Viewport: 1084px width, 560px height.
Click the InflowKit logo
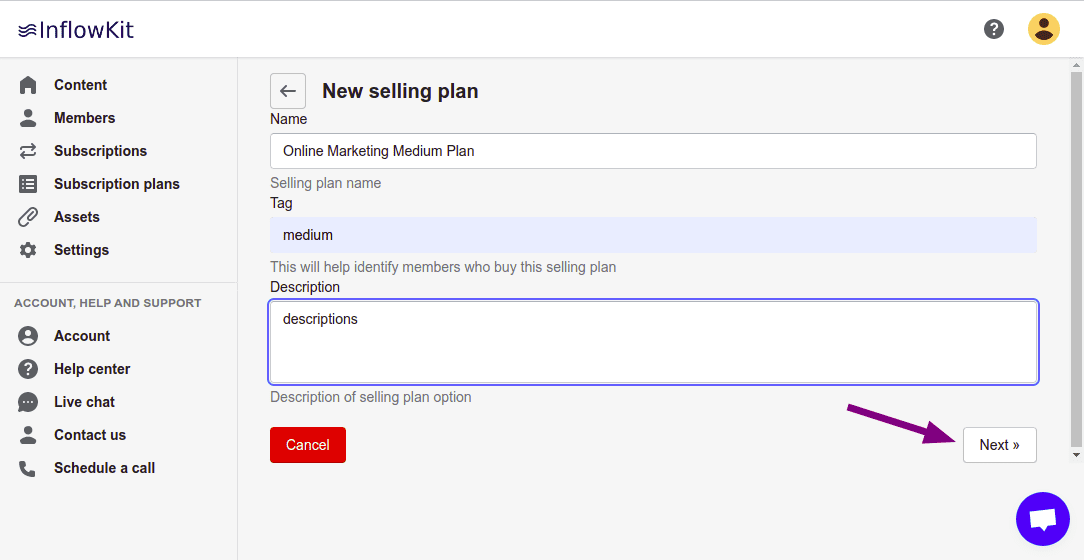click(76, 30)
